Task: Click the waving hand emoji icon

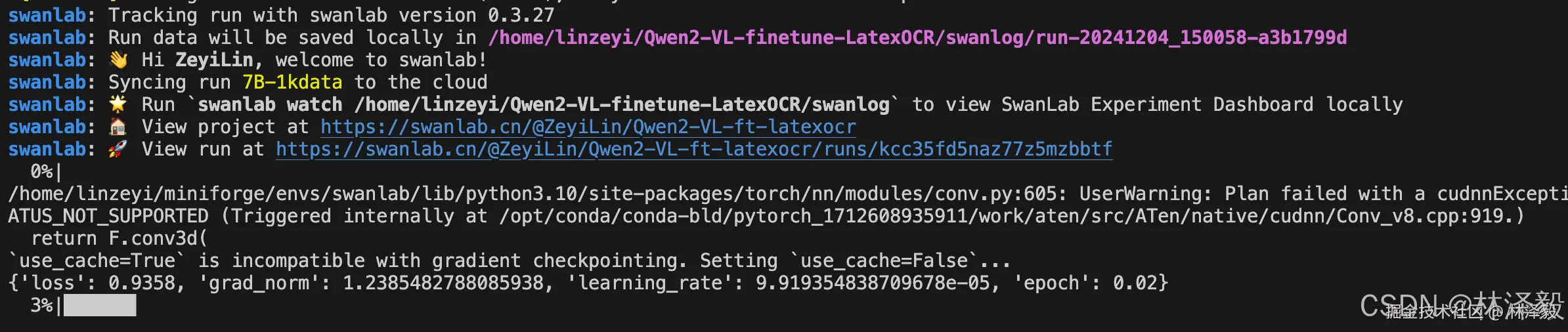Action: (118, 60)
